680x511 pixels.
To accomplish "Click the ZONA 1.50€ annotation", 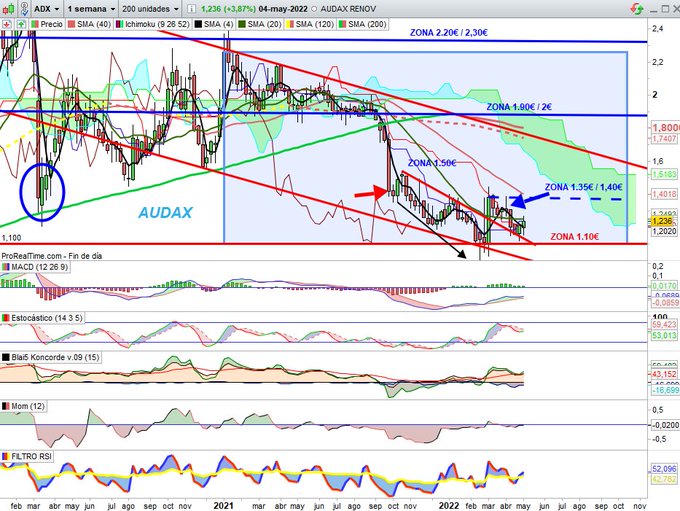I will (432, 163).
